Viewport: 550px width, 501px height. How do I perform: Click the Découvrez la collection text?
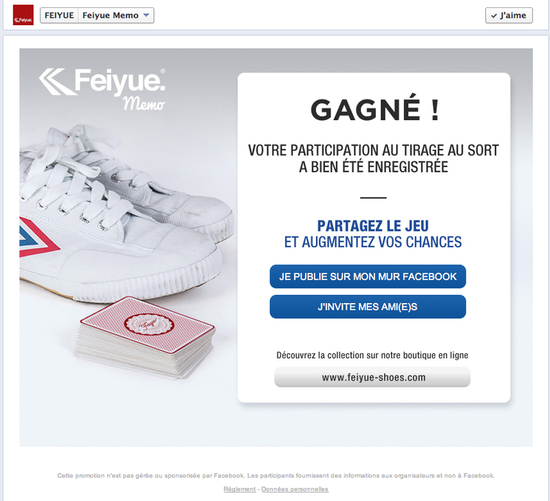point(372,355)
